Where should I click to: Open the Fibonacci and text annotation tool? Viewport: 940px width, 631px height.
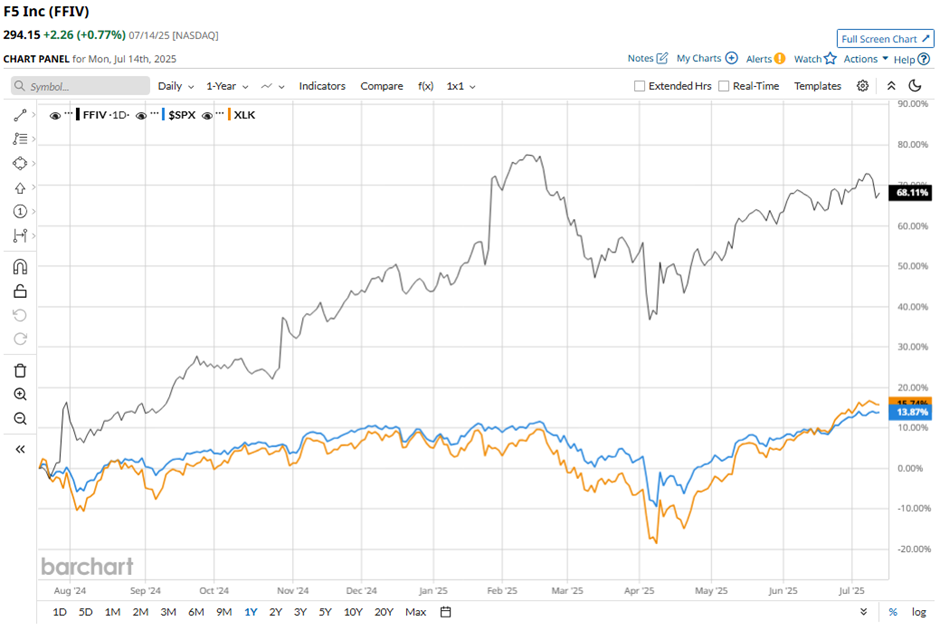coord(20,139)
